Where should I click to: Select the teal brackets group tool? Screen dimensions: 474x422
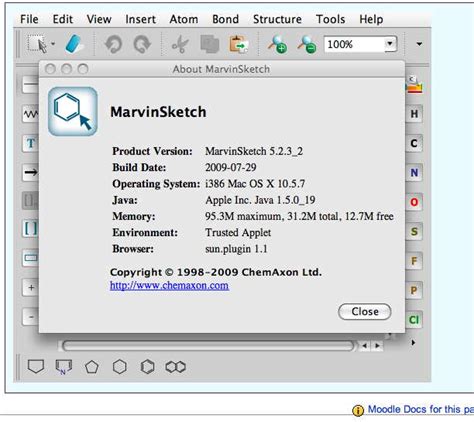[x=31, y=229]
